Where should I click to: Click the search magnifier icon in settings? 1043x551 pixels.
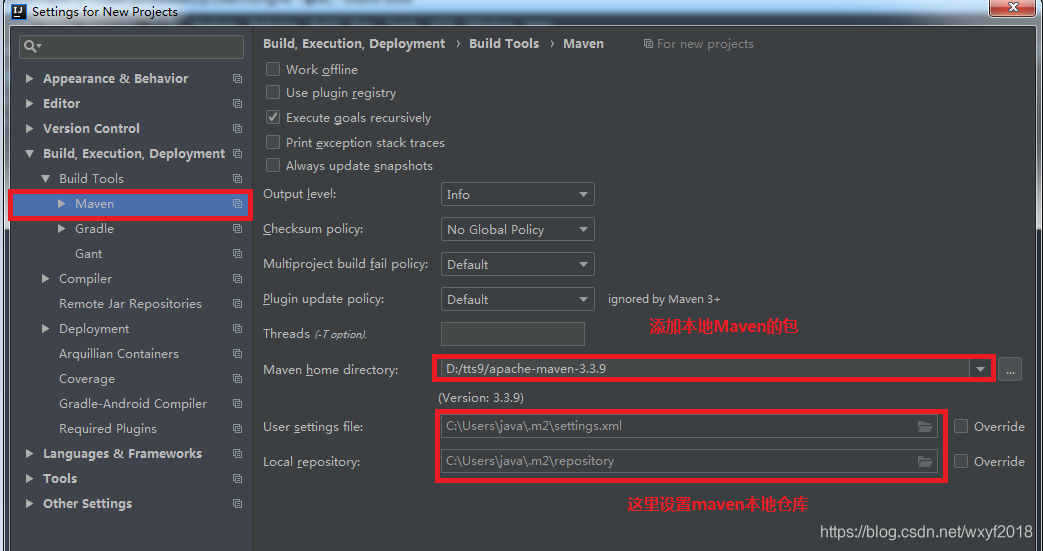(32, 47)
